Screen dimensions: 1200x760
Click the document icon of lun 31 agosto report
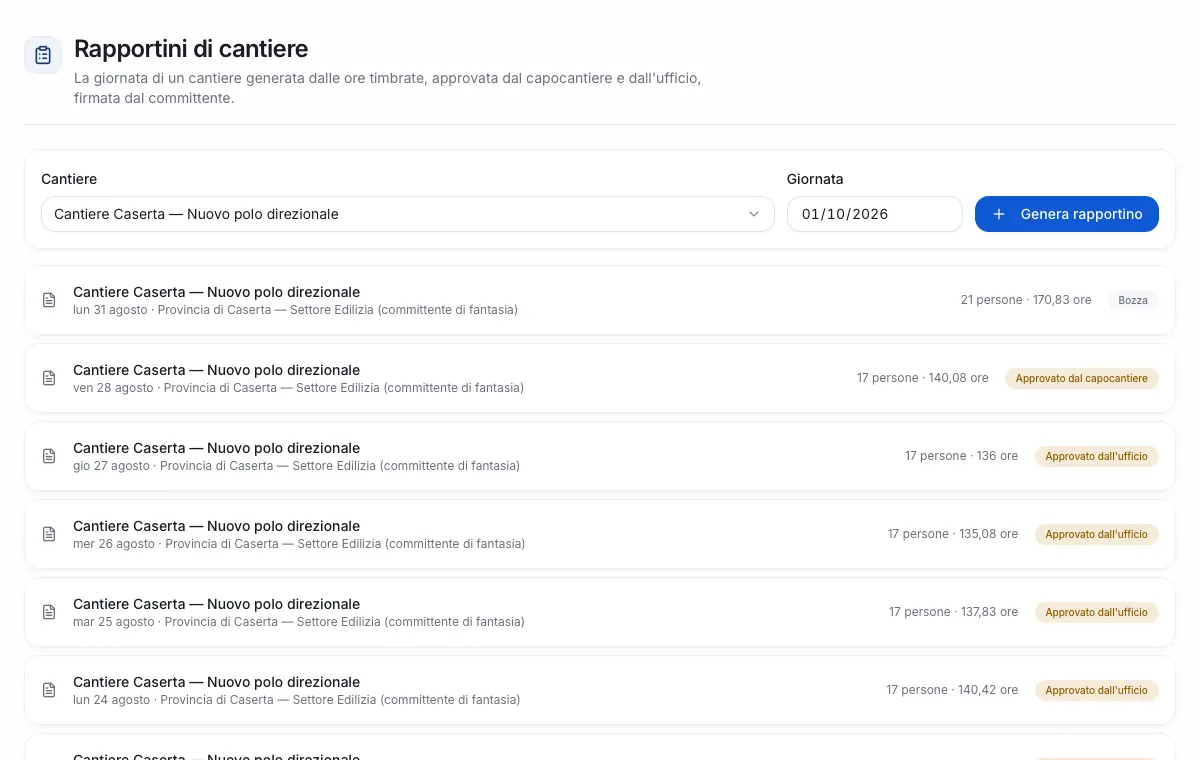49,300
